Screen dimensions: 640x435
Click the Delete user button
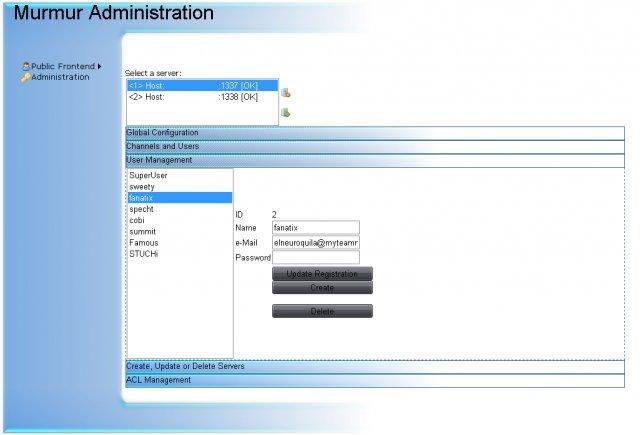[322, 311]
